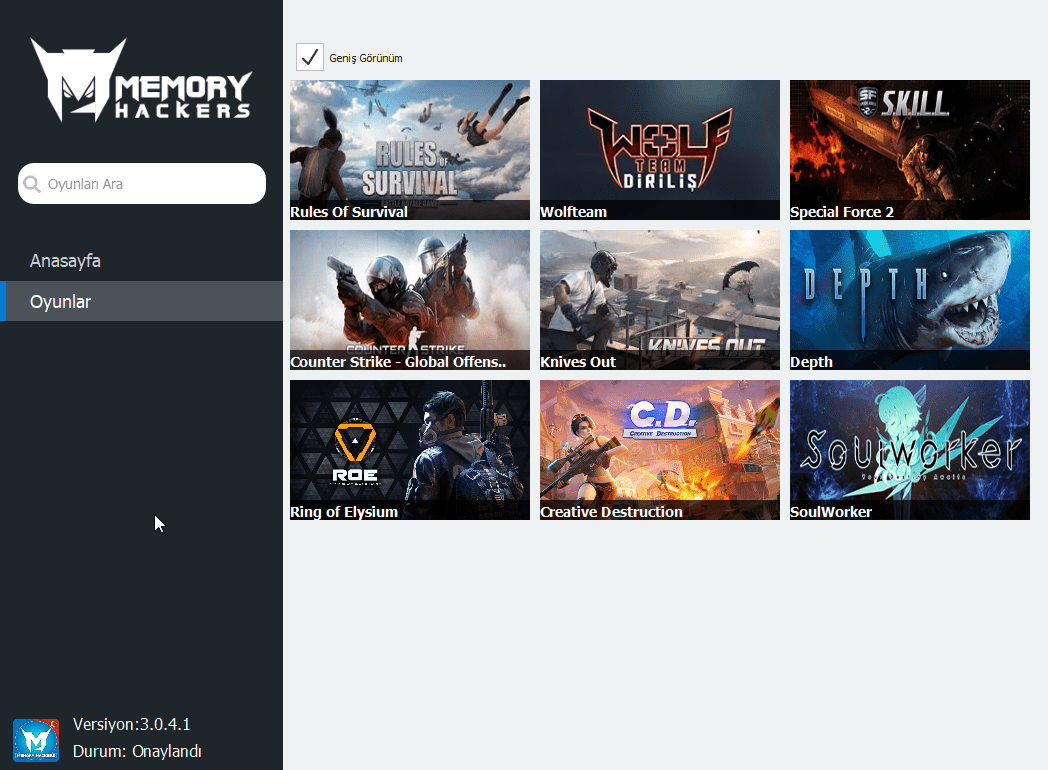The height and width of the screenshot is (770, 1048).
Task: Click the Memory Hackers logo
Action: pos(141,80)
